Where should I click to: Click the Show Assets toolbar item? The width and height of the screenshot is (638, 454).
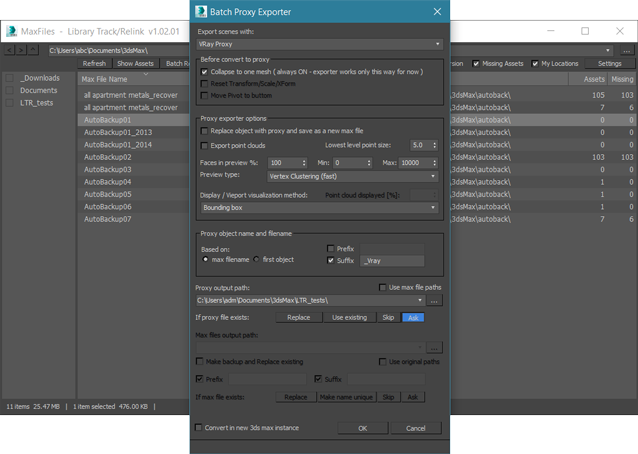(135, 64)
